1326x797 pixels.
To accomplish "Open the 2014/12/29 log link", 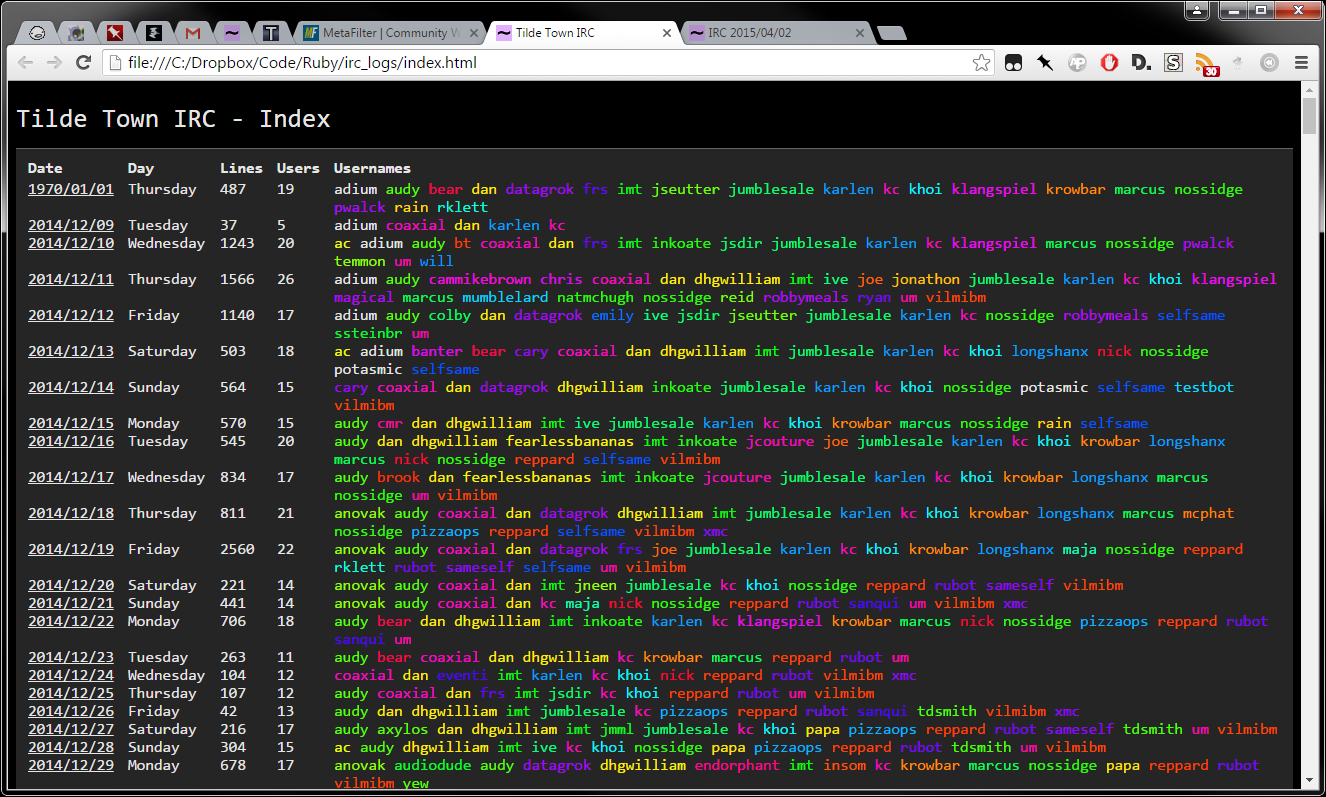I will (71, 765).
